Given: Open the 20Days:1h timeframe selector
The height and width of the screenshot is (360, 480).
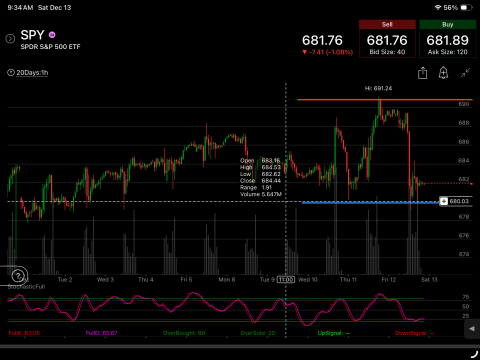Looking at the screenshot, I should click(32, 73).
